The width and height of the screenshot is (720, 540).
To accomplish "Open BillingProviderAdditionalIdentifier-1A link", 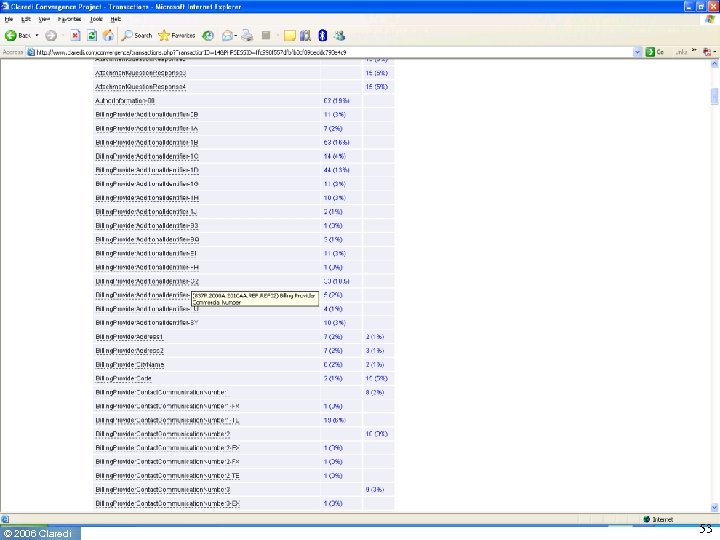I will [x=146, y=129].
